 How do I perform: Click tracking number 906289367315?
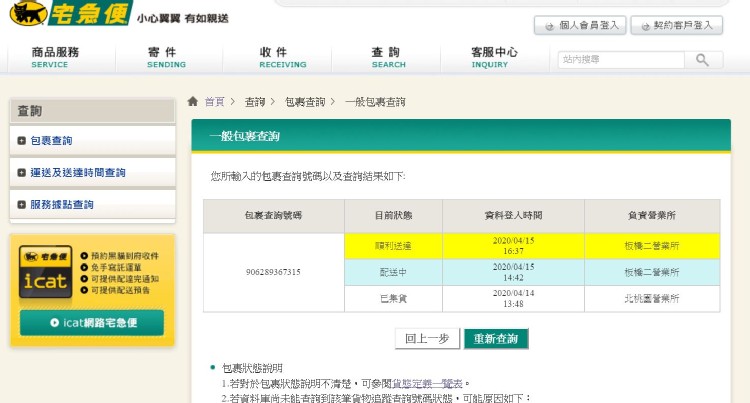(x=273, y=272)
